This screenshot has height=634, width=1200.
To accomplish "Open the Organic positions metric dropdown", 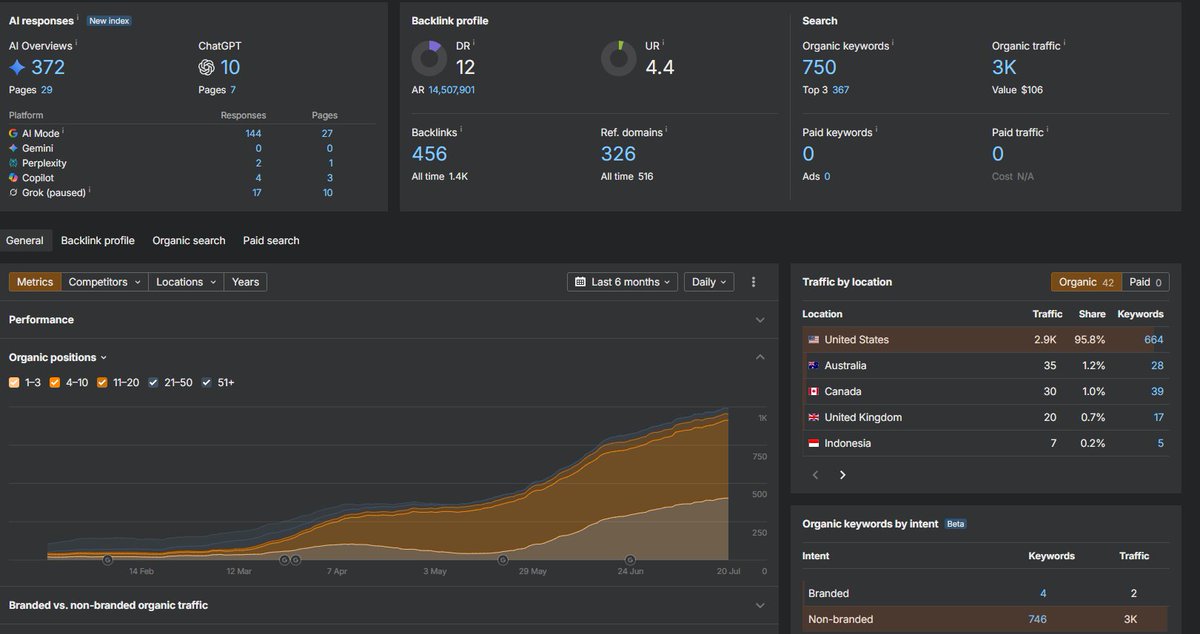I will pyautogui.click(x=57, y=357).
